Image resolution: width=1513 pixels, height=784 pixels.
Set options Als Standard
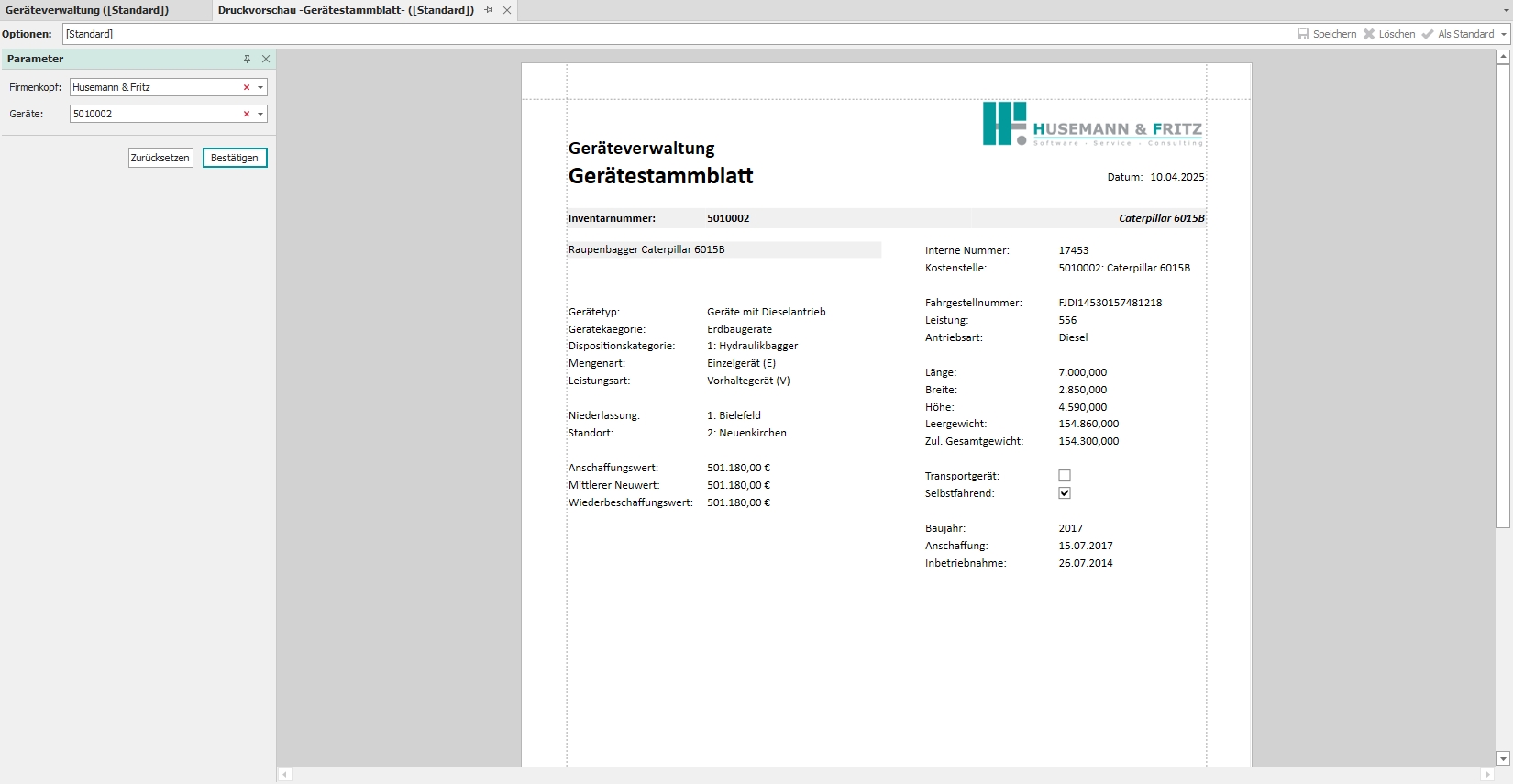pyautogui.click(x=1458, y=34)
